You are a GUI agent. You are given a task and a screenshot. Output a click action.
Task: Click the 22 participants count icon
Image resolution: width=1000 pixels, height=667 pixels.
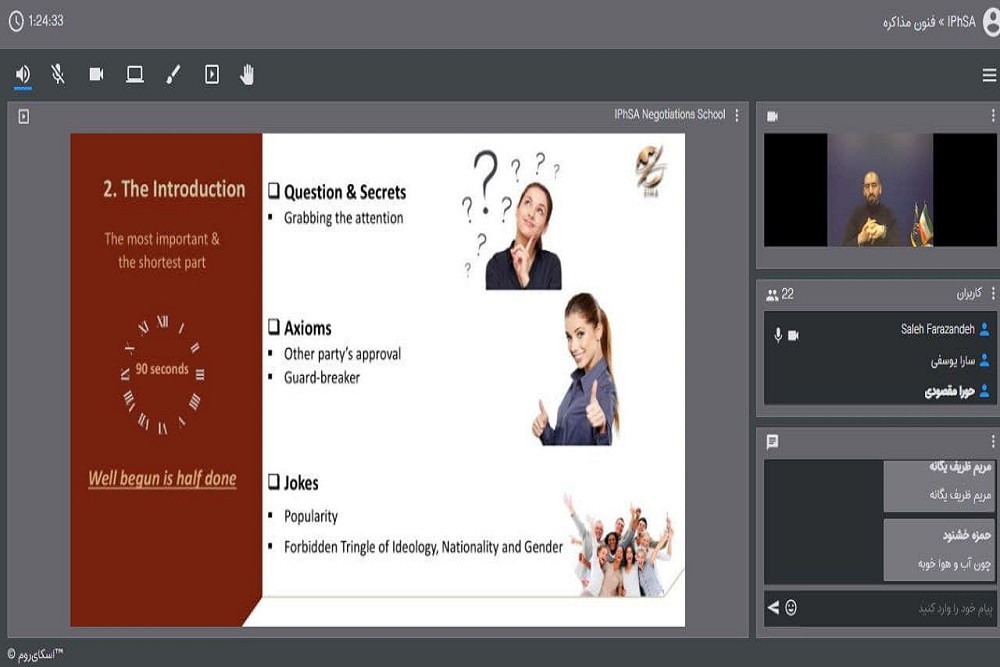click(x=772, y=295)
